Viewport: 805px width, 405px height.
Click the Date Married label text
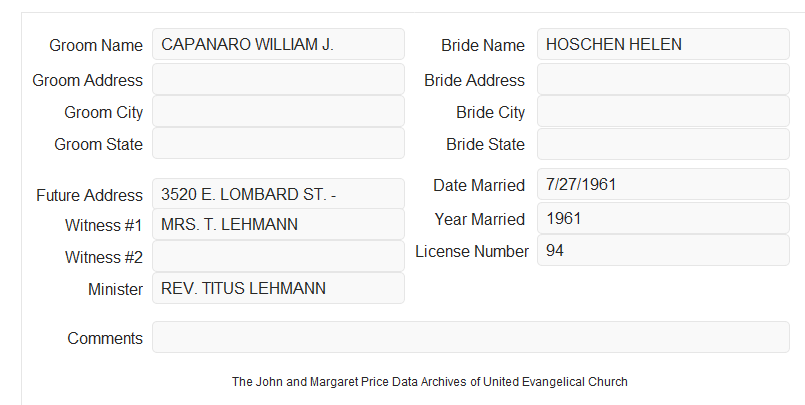pos(479,185)
